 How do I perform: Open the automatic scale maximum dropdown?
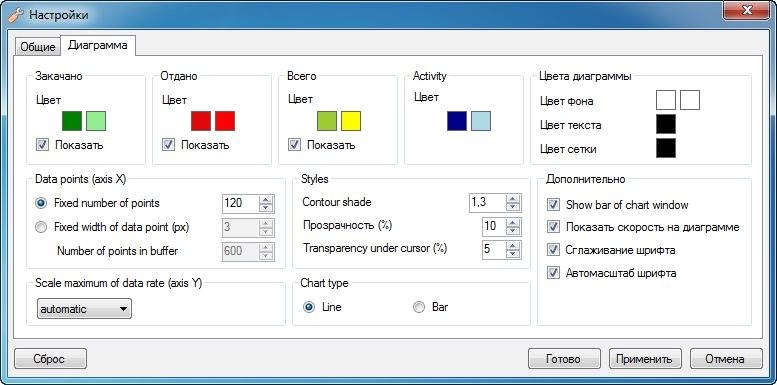coord(84,309)
